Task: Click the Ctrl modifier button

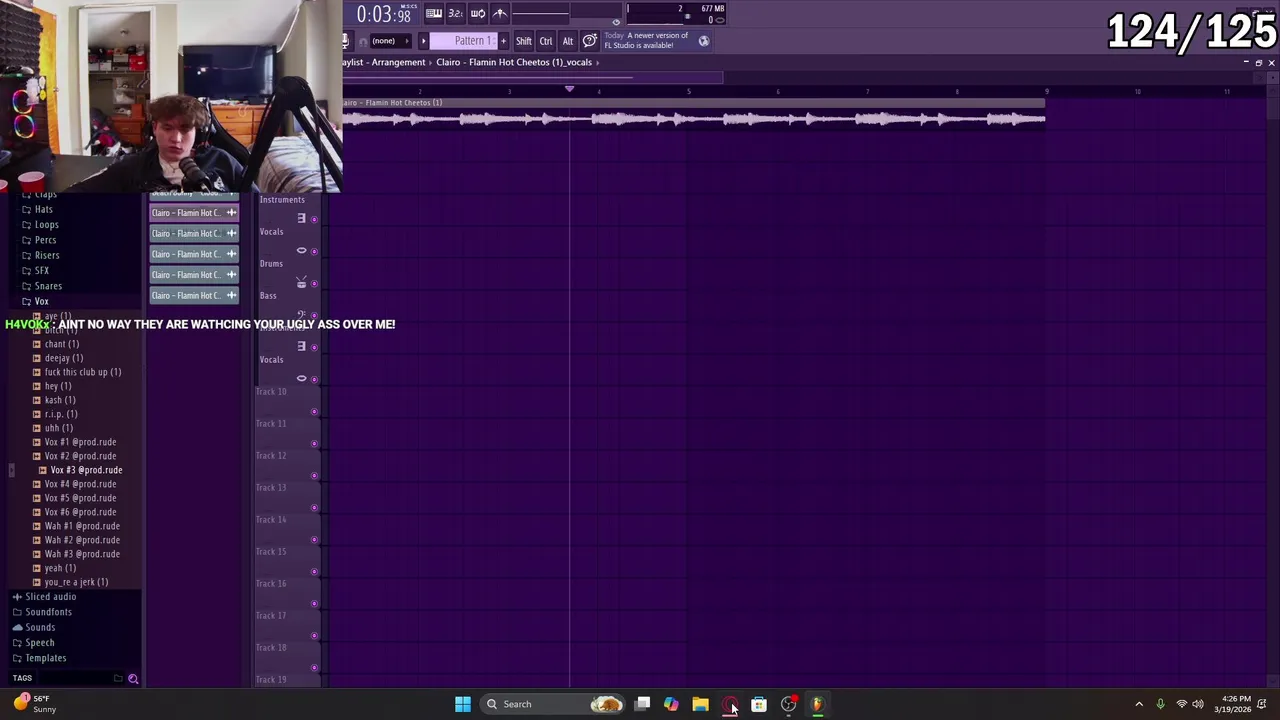Action: (x=546, y=41)
